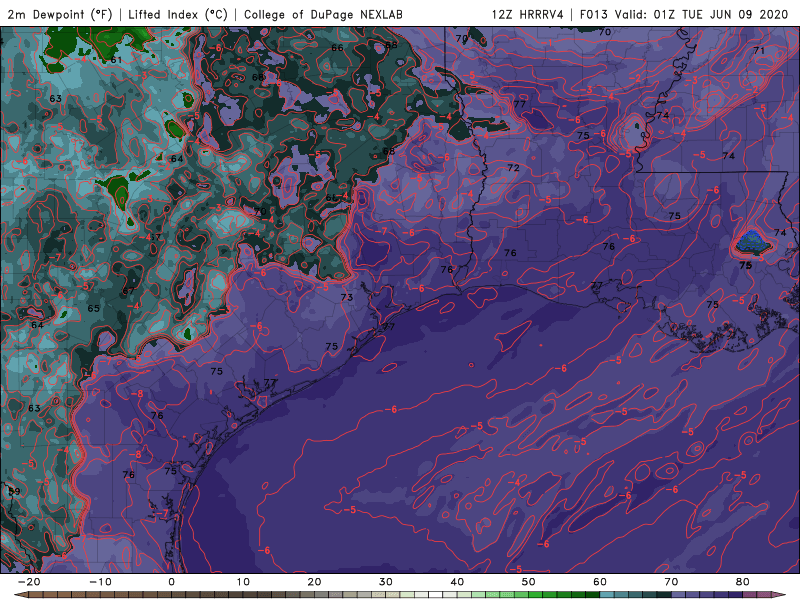800x600 pixels.
Task: Click the -20 label on the color scale
Action: 29,582
